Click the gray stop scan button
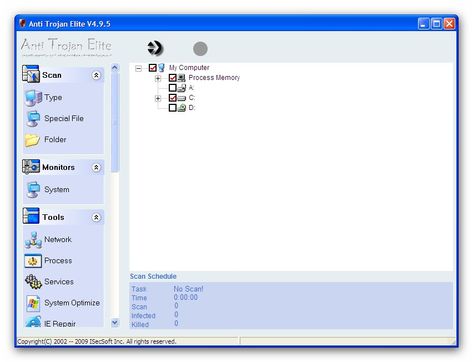Screen dimensions: 473x362 pyautogui.click(x=200, y=49)
